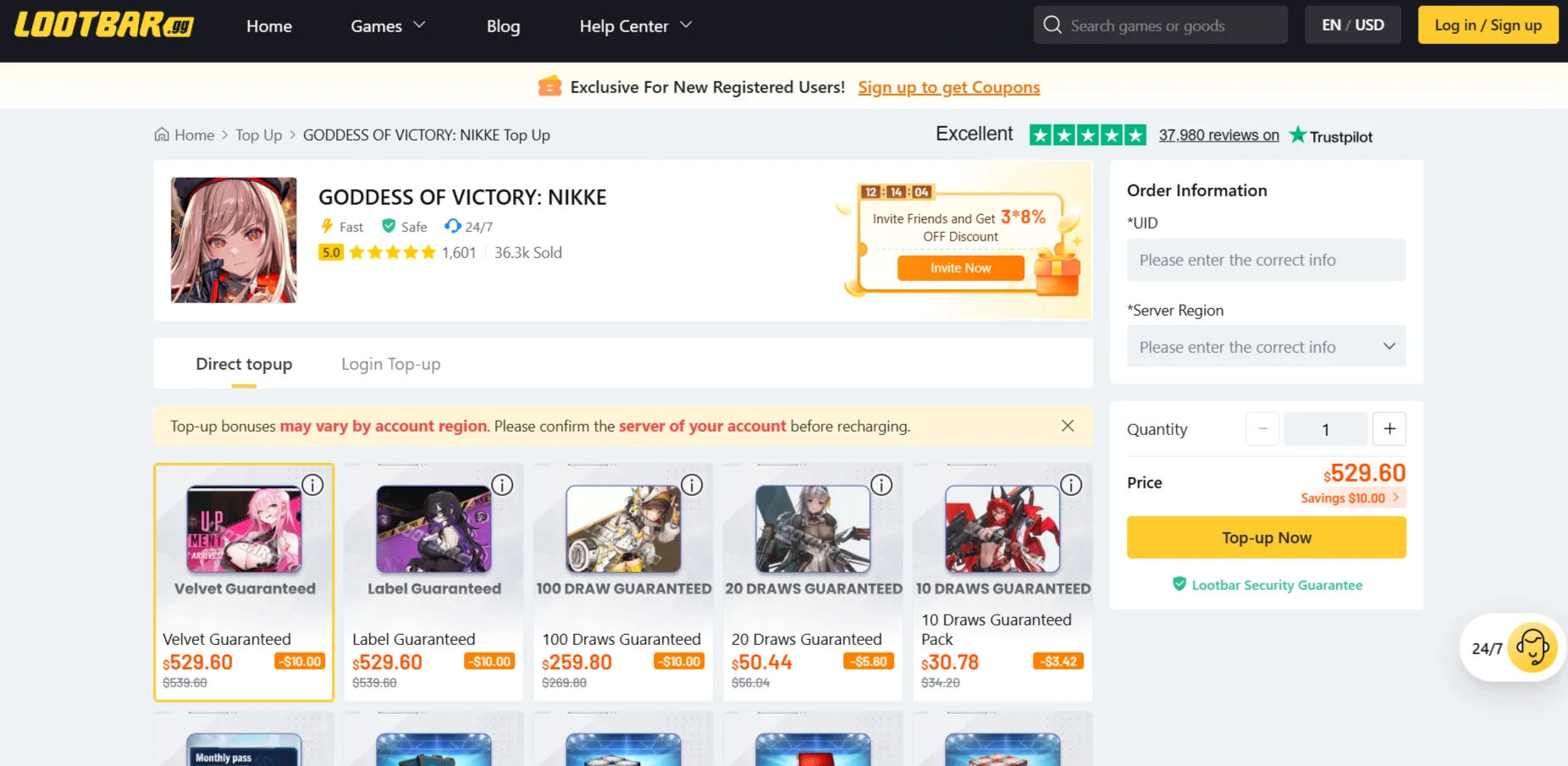The image size is (1568, 766).
Task: Dismiss the top-up bonuses region notice
Action: coord(1068,426)
